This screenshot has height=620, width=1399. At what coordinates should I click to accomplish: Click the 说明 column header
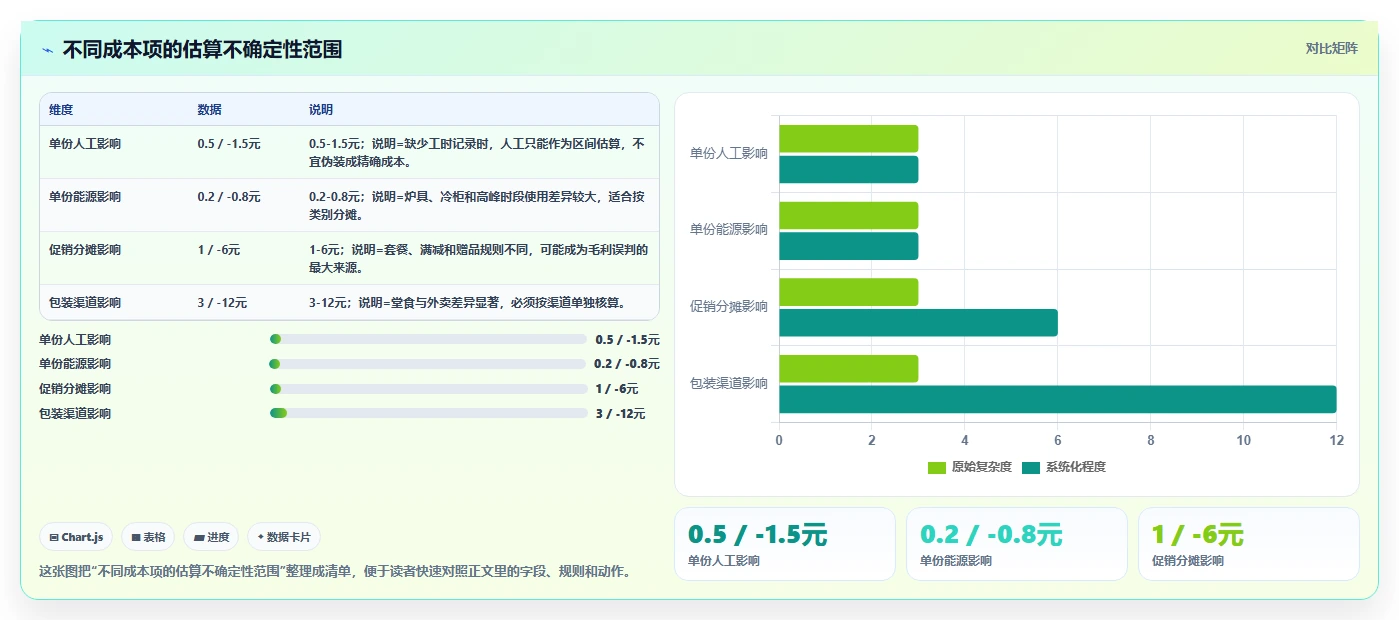[321, 110]
